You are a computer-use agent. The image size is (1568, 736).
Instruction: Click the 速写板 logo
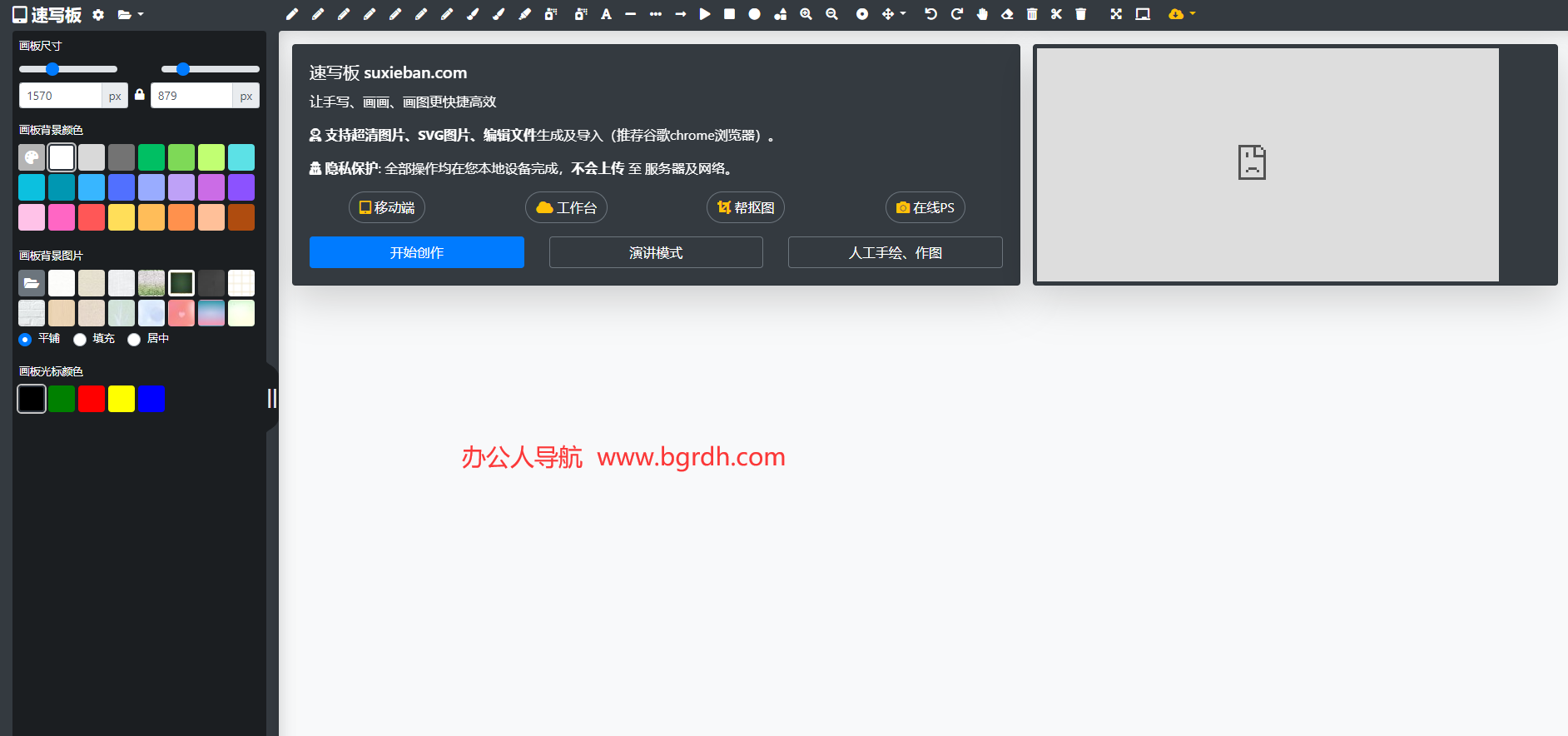tap(47, 15)
